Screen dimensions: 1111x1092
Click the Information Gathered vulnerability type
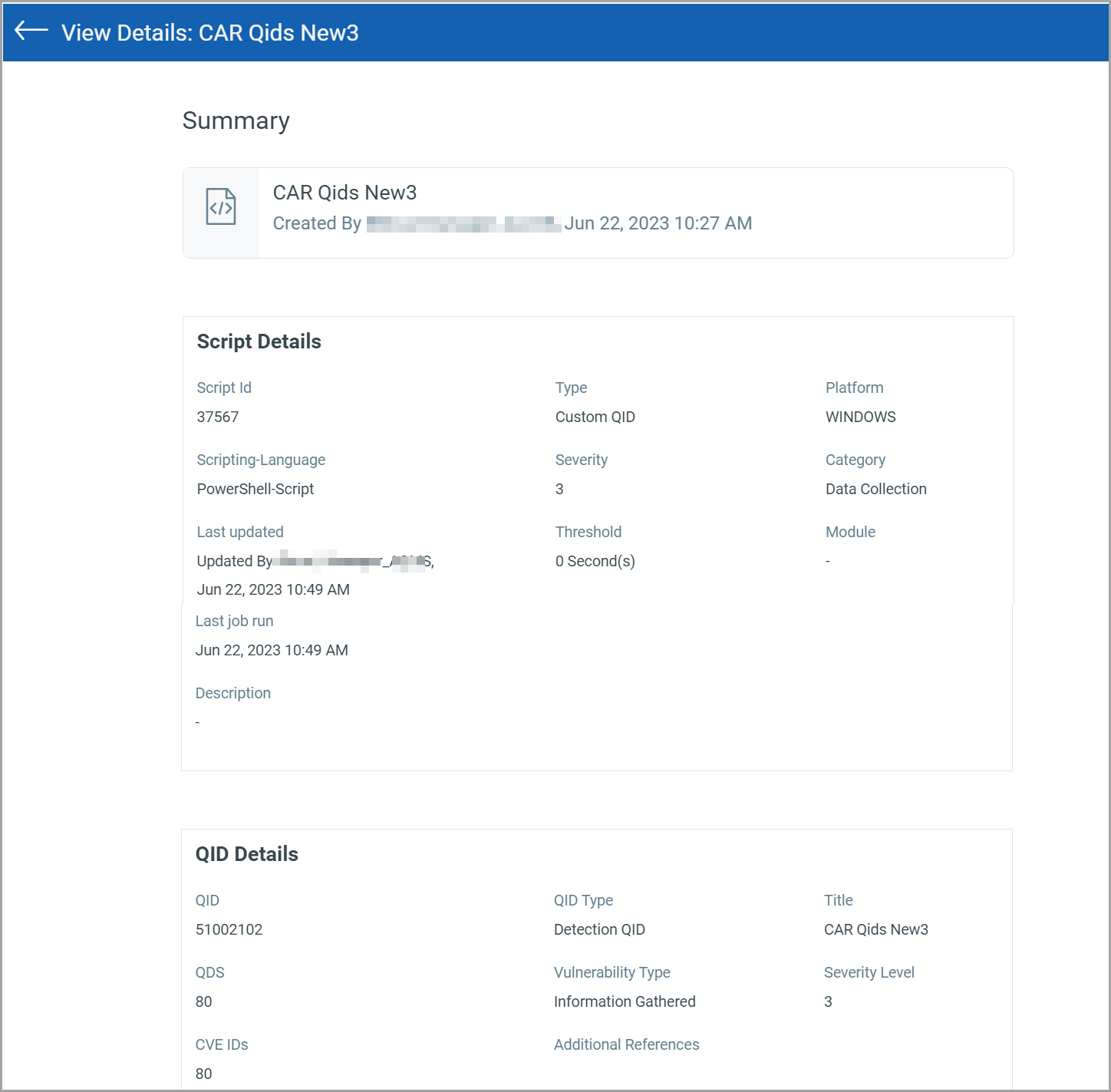coord(625,1001)
